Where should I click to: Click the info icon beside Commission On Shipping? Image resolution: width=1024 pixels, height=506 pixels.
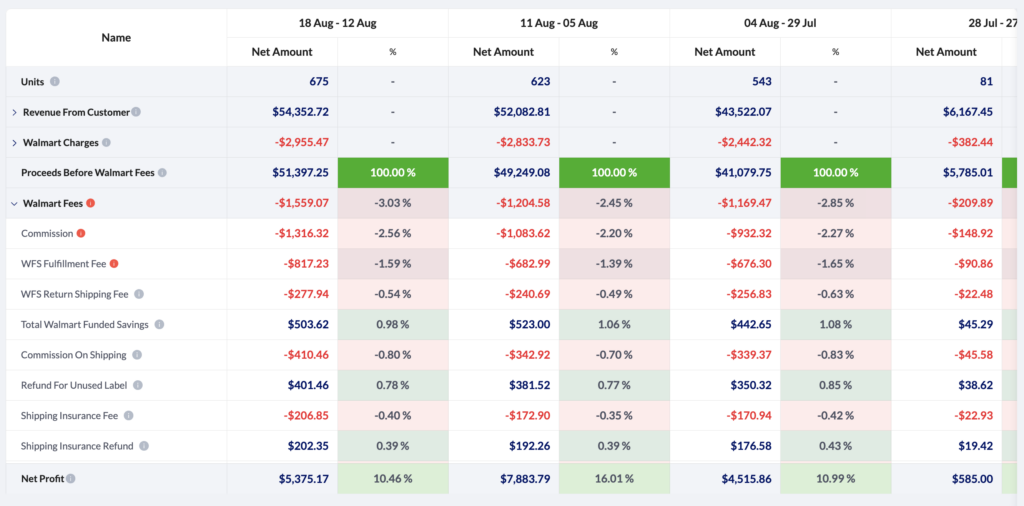point(137,355)
